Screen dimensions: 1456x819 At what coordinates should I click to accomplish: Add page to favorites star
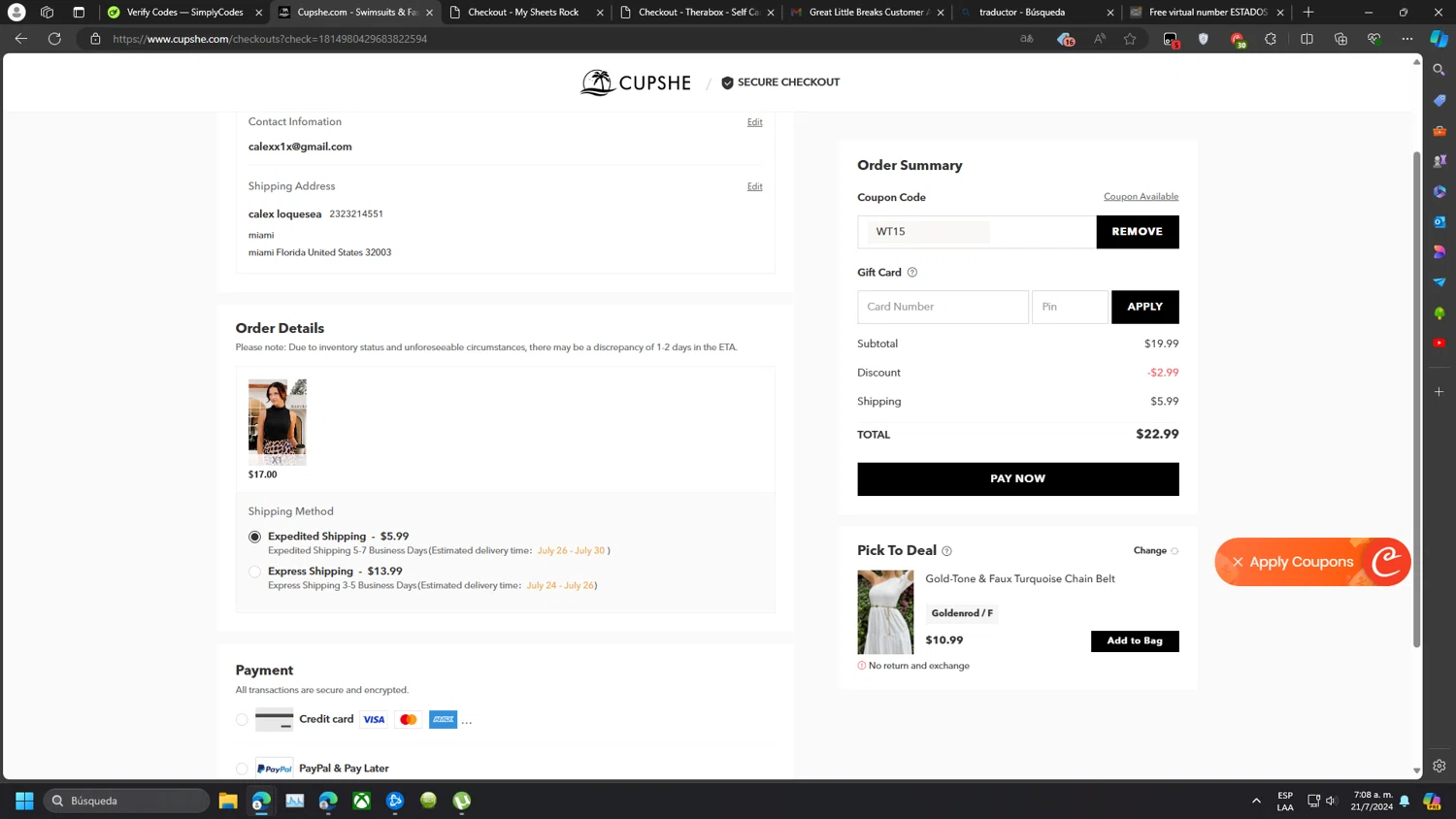(x=1130, y=39)
